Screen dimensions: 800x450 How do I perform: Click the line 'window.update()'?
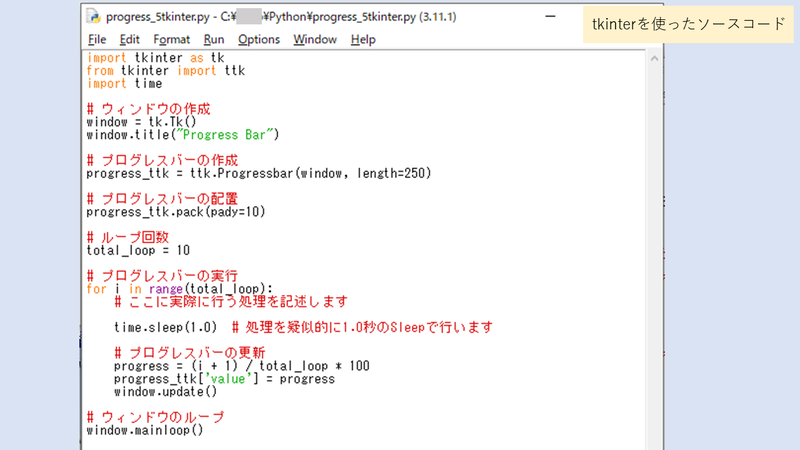pyautogui.click(x=165, y=391)
